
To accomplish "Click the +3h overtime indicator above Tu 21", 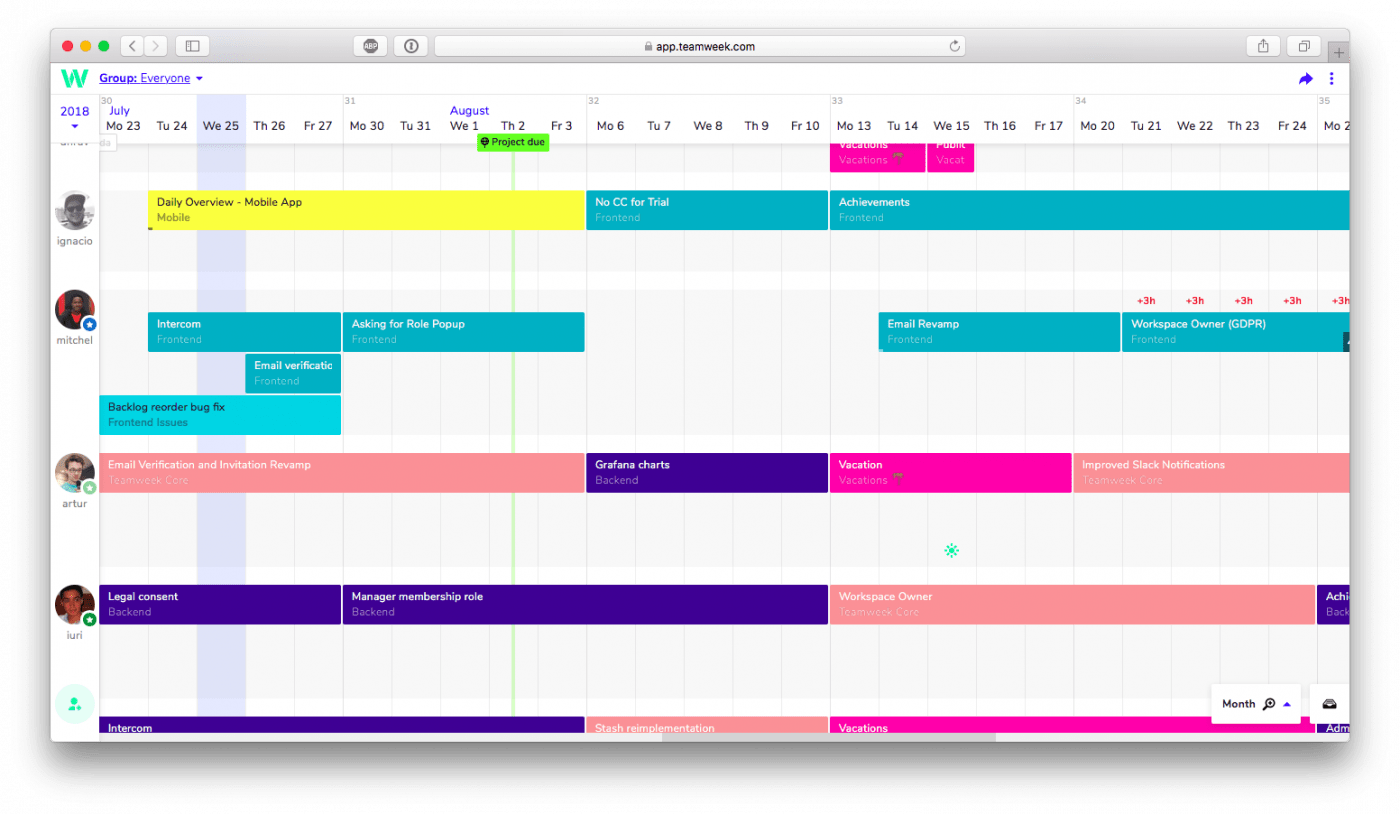I will [1146, 301].
